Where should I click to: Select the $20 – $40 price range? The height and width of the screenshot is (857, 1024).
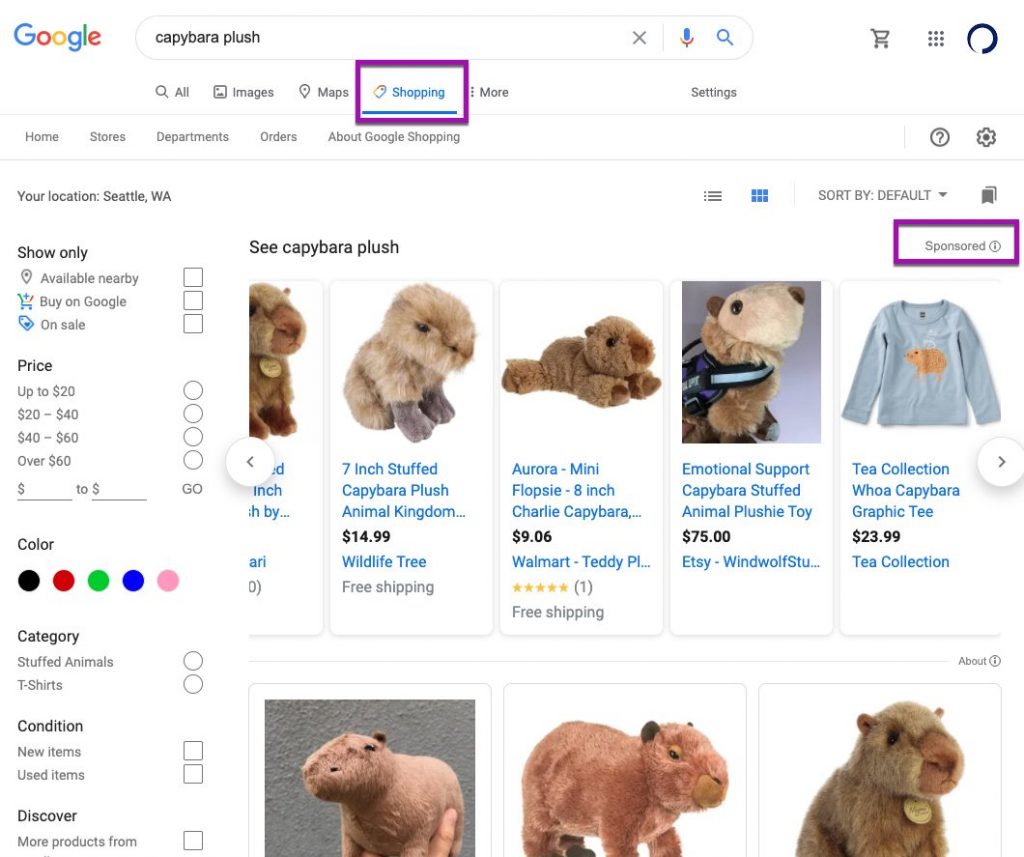click(193, 413)
